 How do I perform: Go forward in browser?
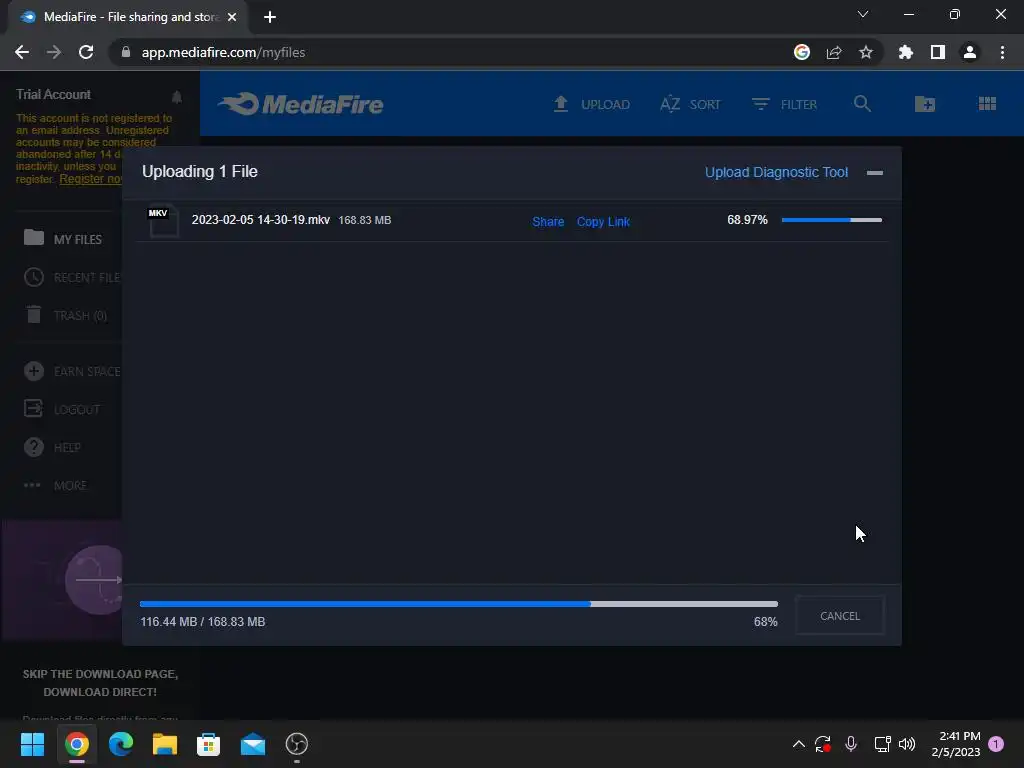click(x=54, y=52)
